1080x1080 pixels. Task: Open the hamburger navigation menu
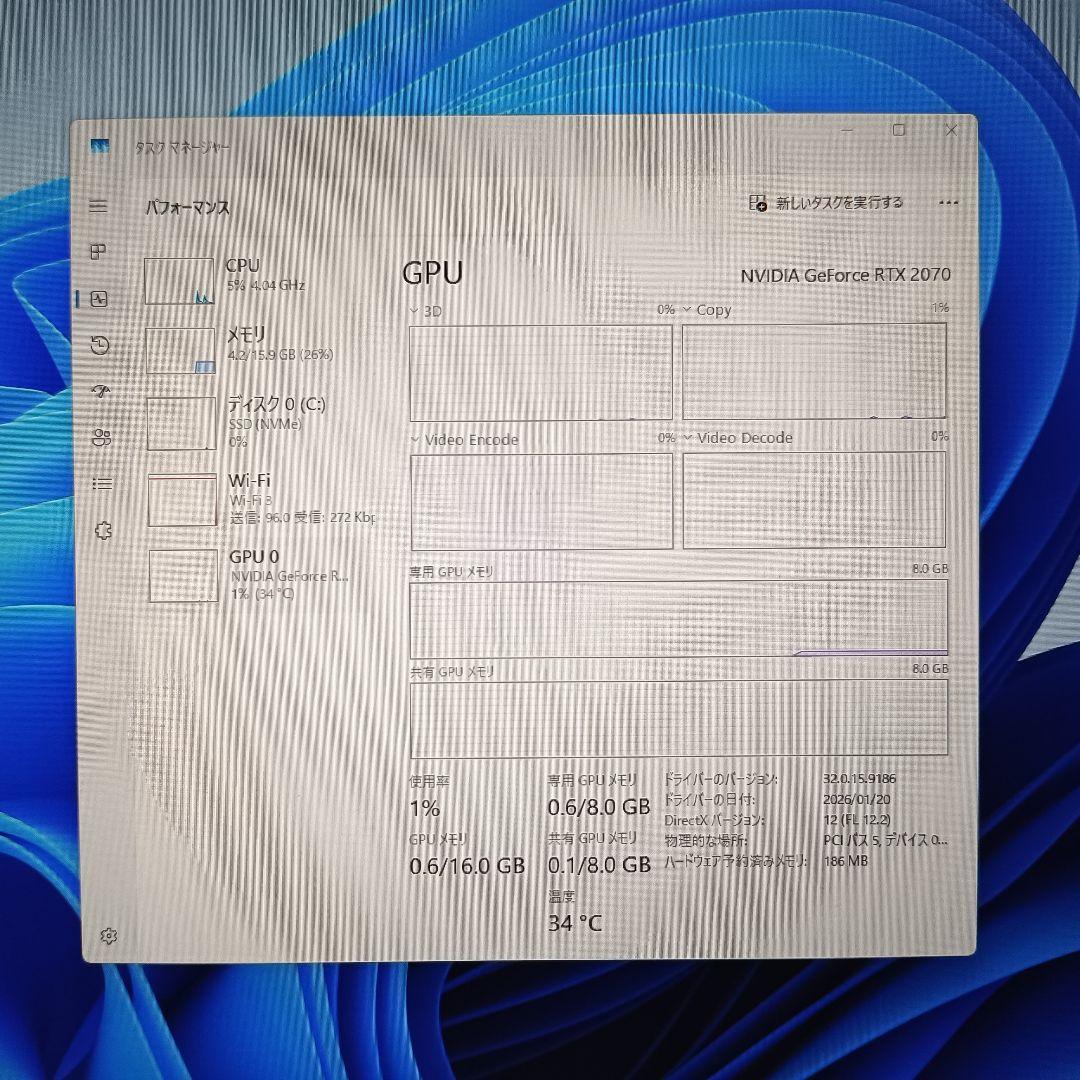(98, 206)
